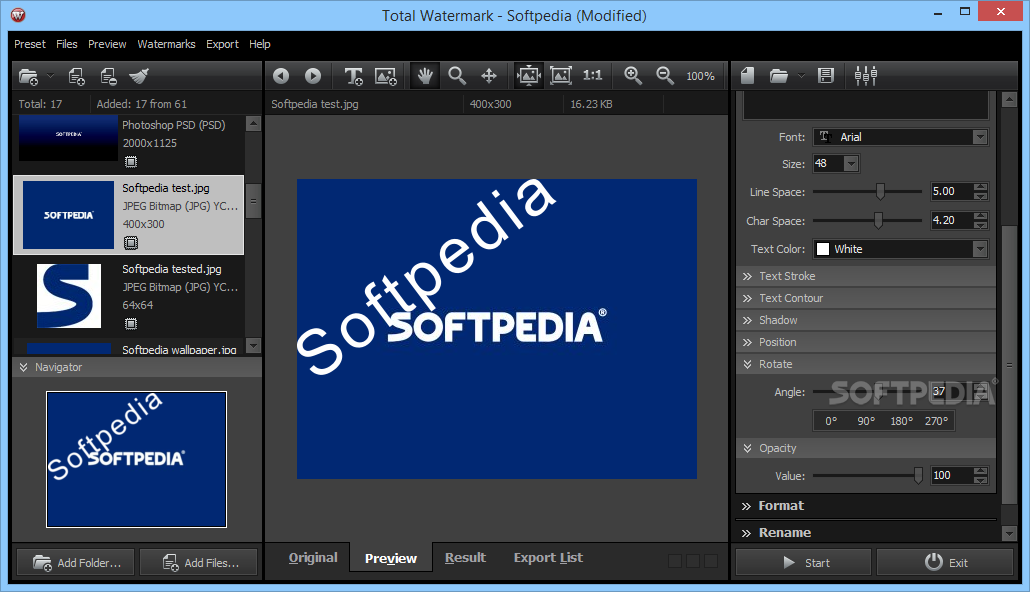
Task: Expand the Rename section
Action: click(866, 532)
